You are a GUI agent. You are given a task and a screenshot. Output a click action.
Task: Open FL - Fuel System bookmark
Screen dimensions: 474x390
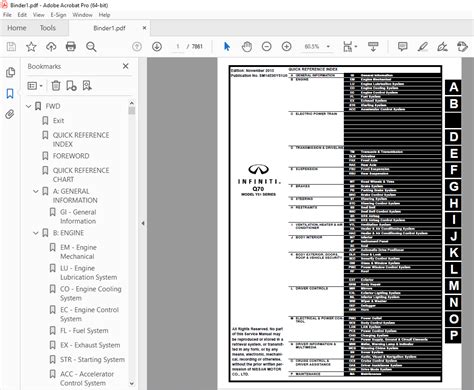(84, 331)
